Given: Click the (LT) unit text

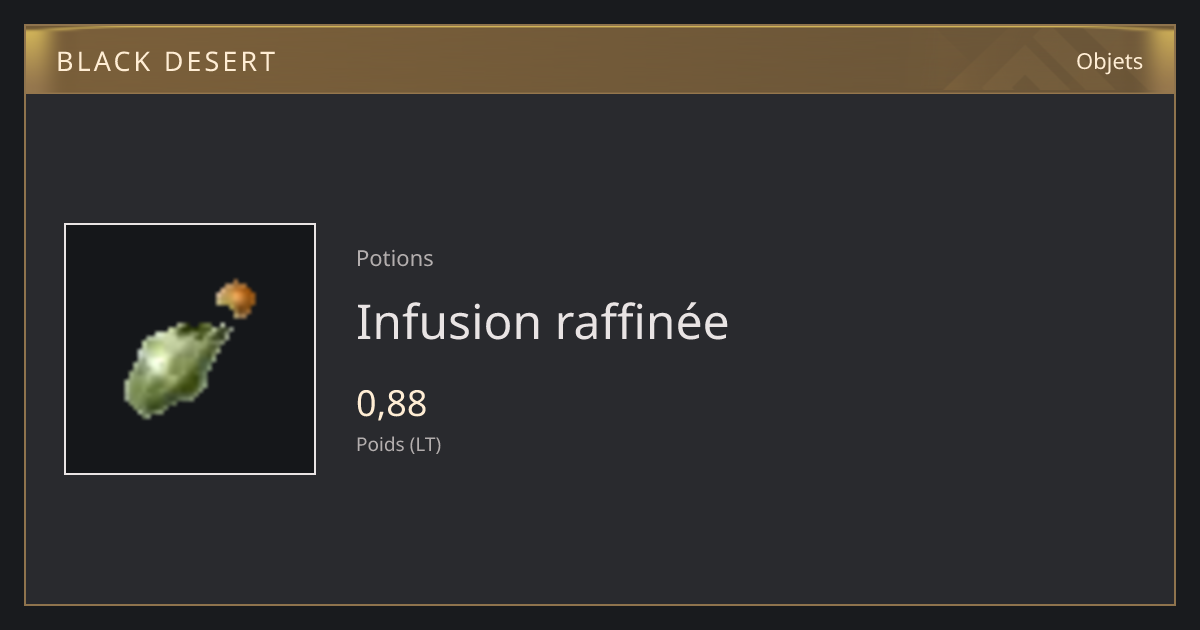Looking at the screenshot, I should 425,444.
